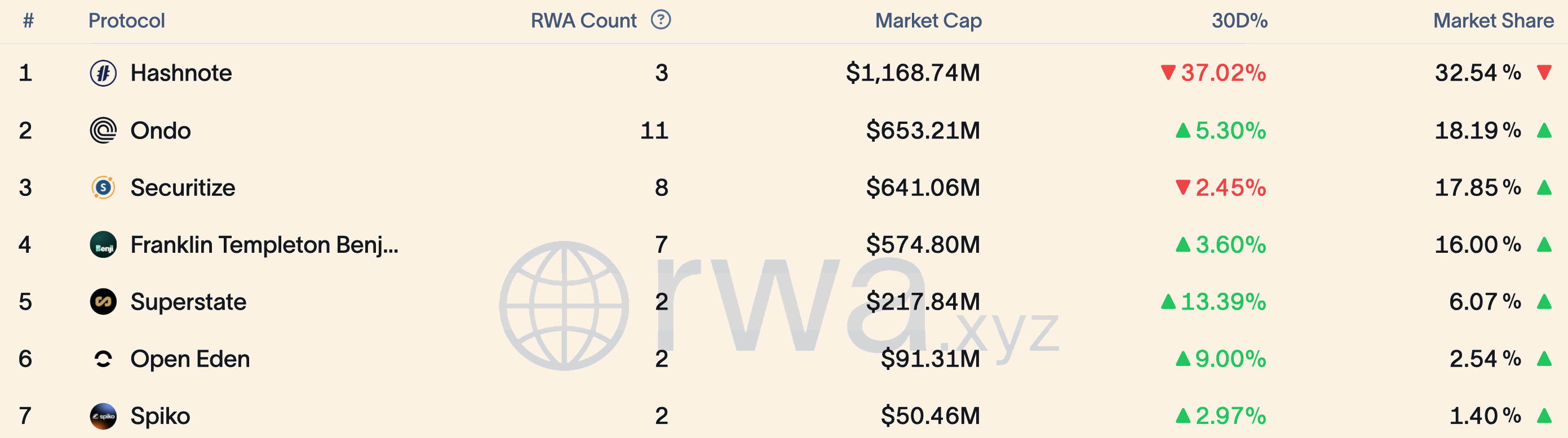The width and height of the screenshot is (1568, 438).
Task: Click the Franklin Templeton Benji logo
Action: coord(104,244)
